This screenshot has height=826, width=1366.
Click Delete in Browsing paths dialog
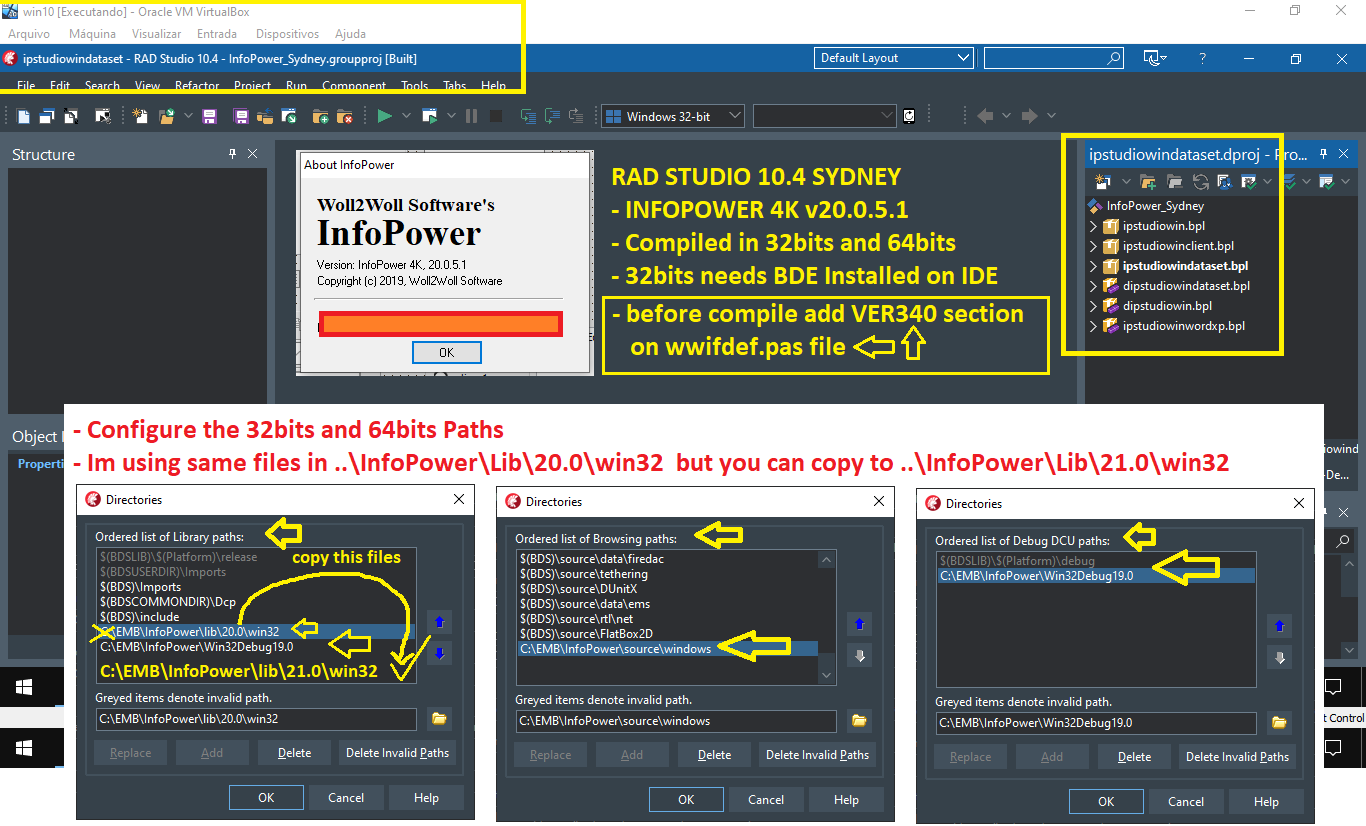click(714, 755)
